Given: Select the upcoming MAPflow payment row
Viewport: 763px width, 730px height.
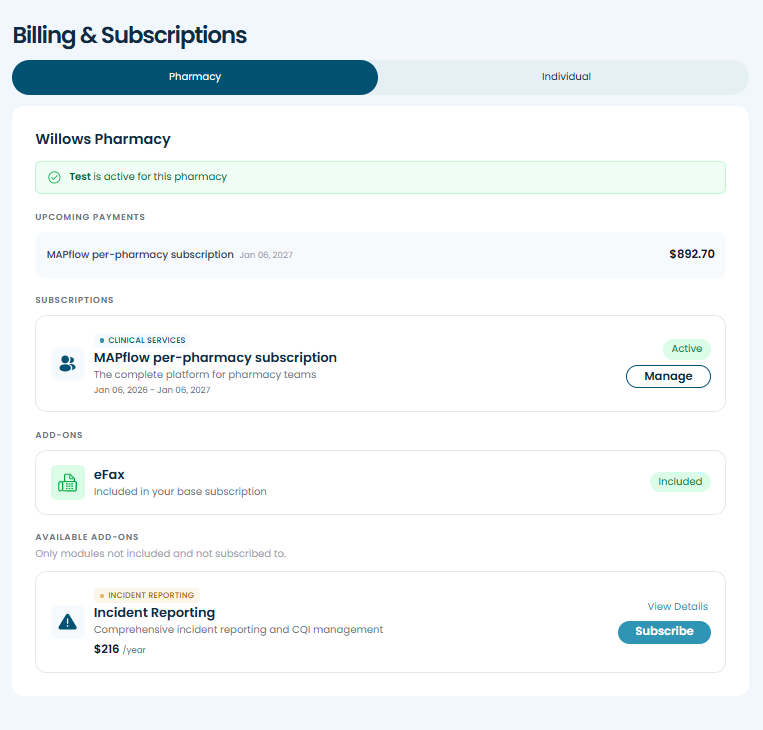Looking at the screenshot, I should point(380,255).
